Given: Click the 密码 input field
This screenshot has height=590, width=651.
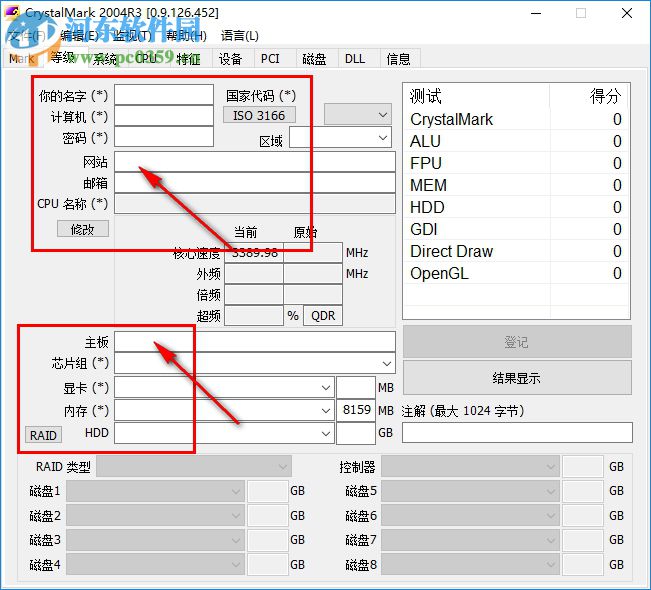Looking at the screenshot, I should (164, 137).
